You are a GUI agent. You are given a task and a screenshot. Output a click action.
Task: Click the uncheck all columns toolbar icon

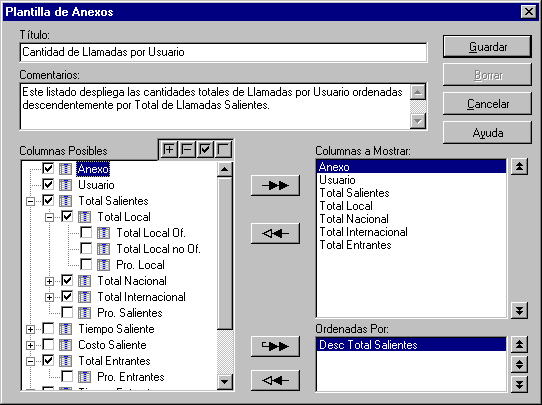[223, 150]
